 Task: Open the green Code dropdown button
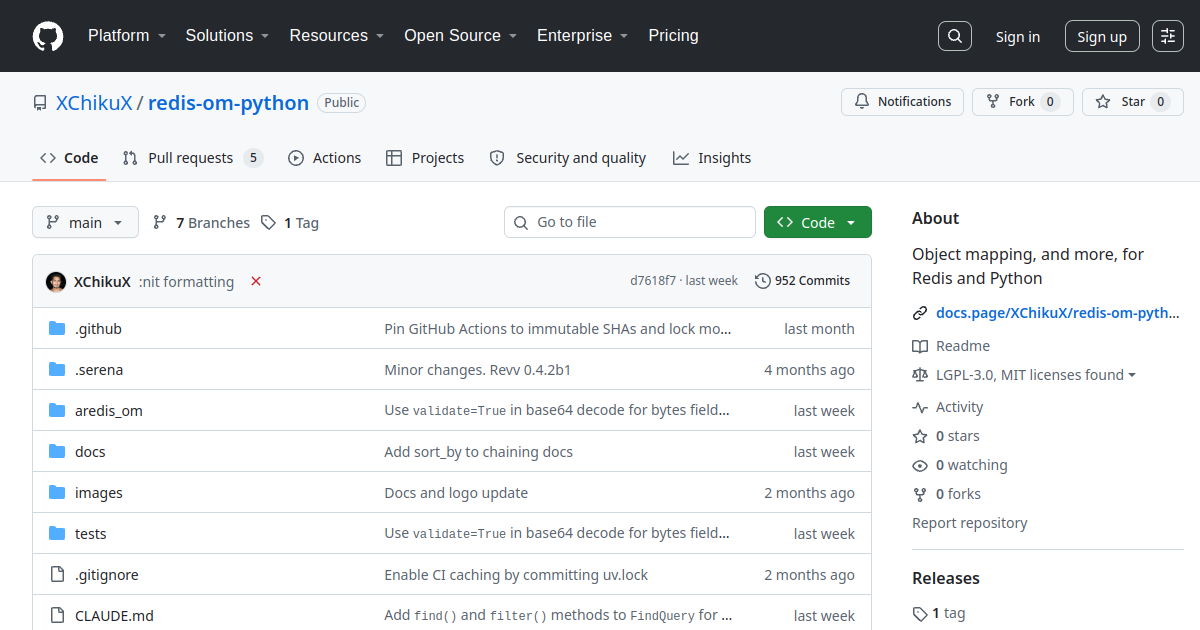point(818,222)
